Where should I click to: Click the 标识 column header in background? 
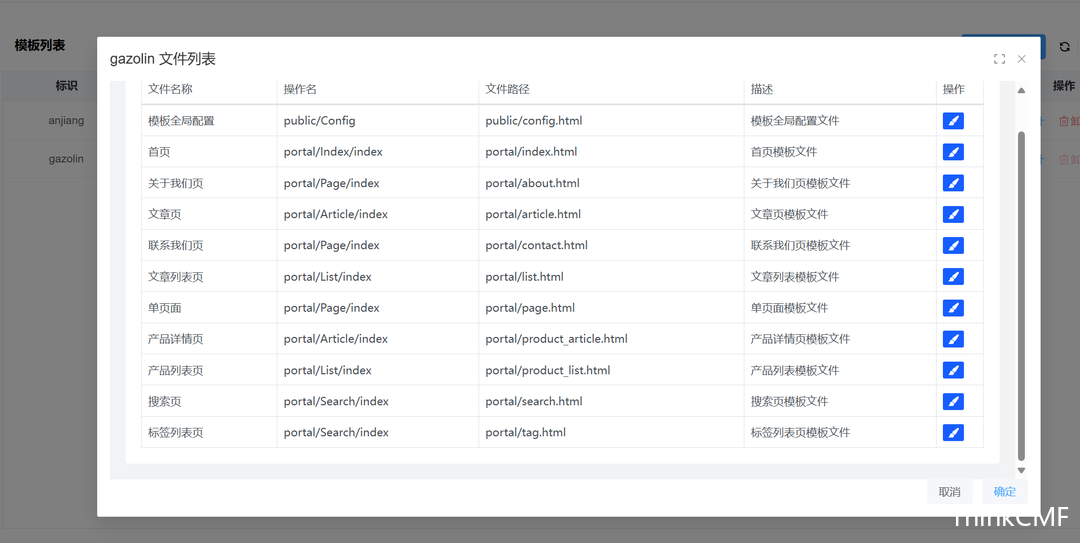67,86
